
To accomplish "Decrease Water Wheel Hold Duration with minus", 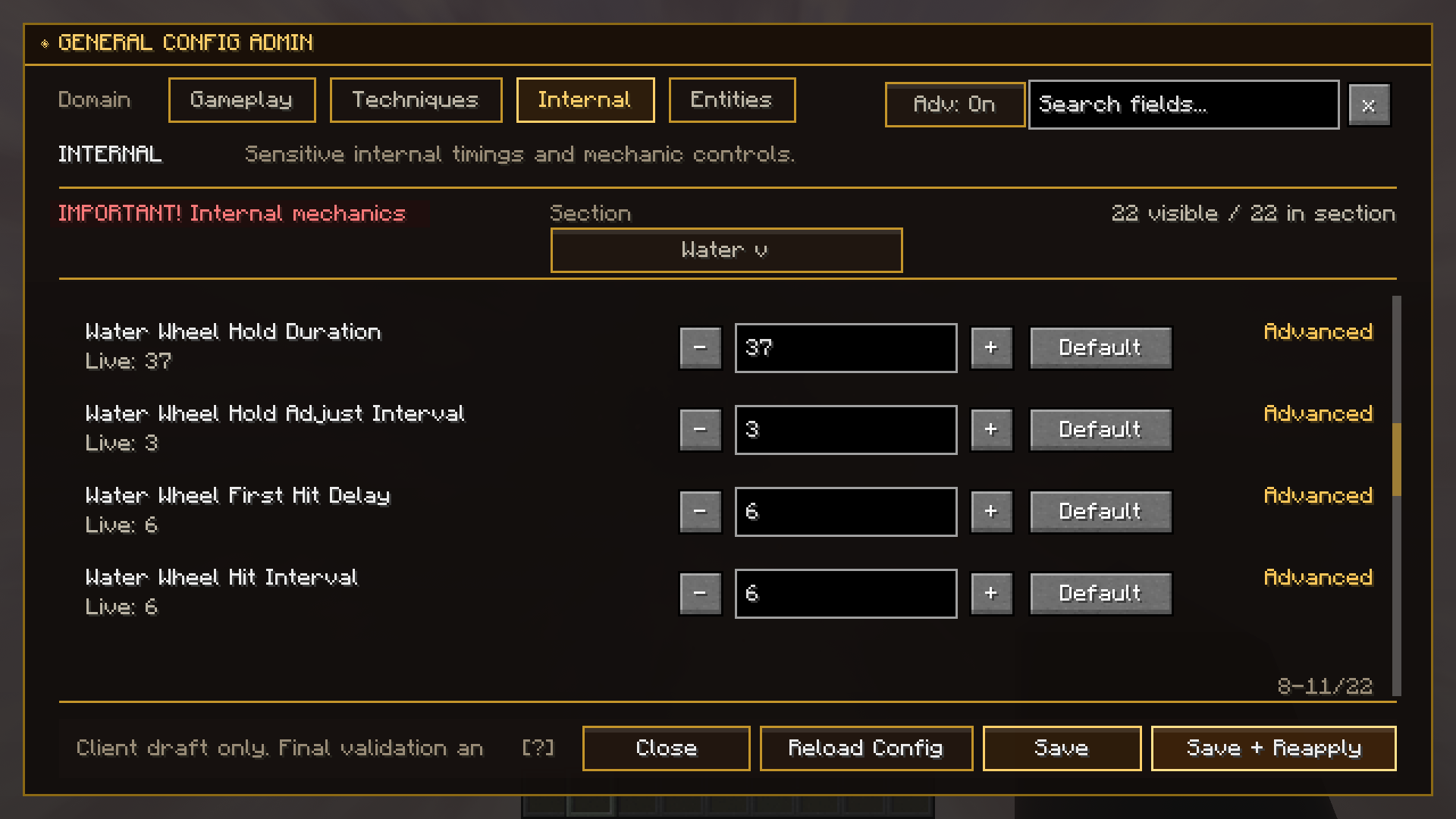I will click(700, 348).
